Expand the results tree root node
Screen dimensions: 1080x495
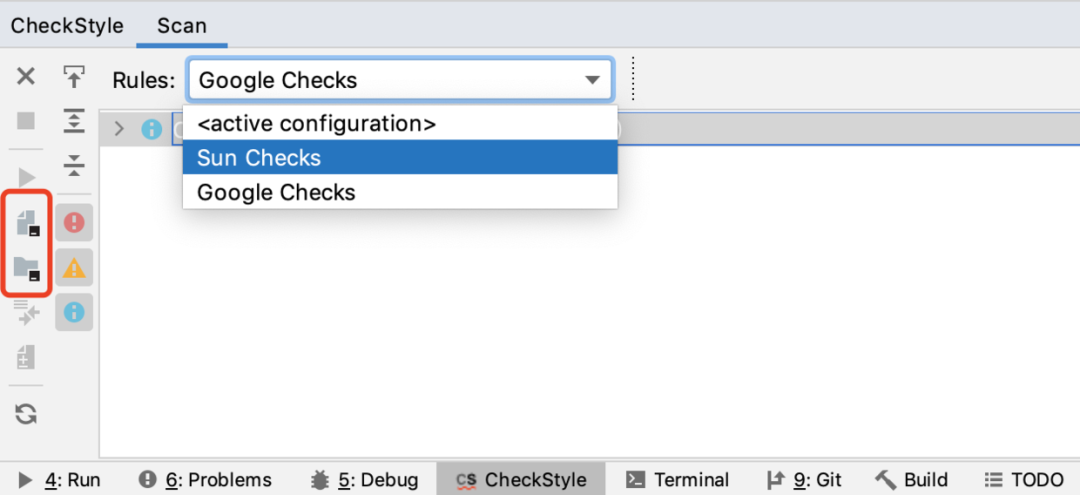pyautogui.click(x=119, y=128)
